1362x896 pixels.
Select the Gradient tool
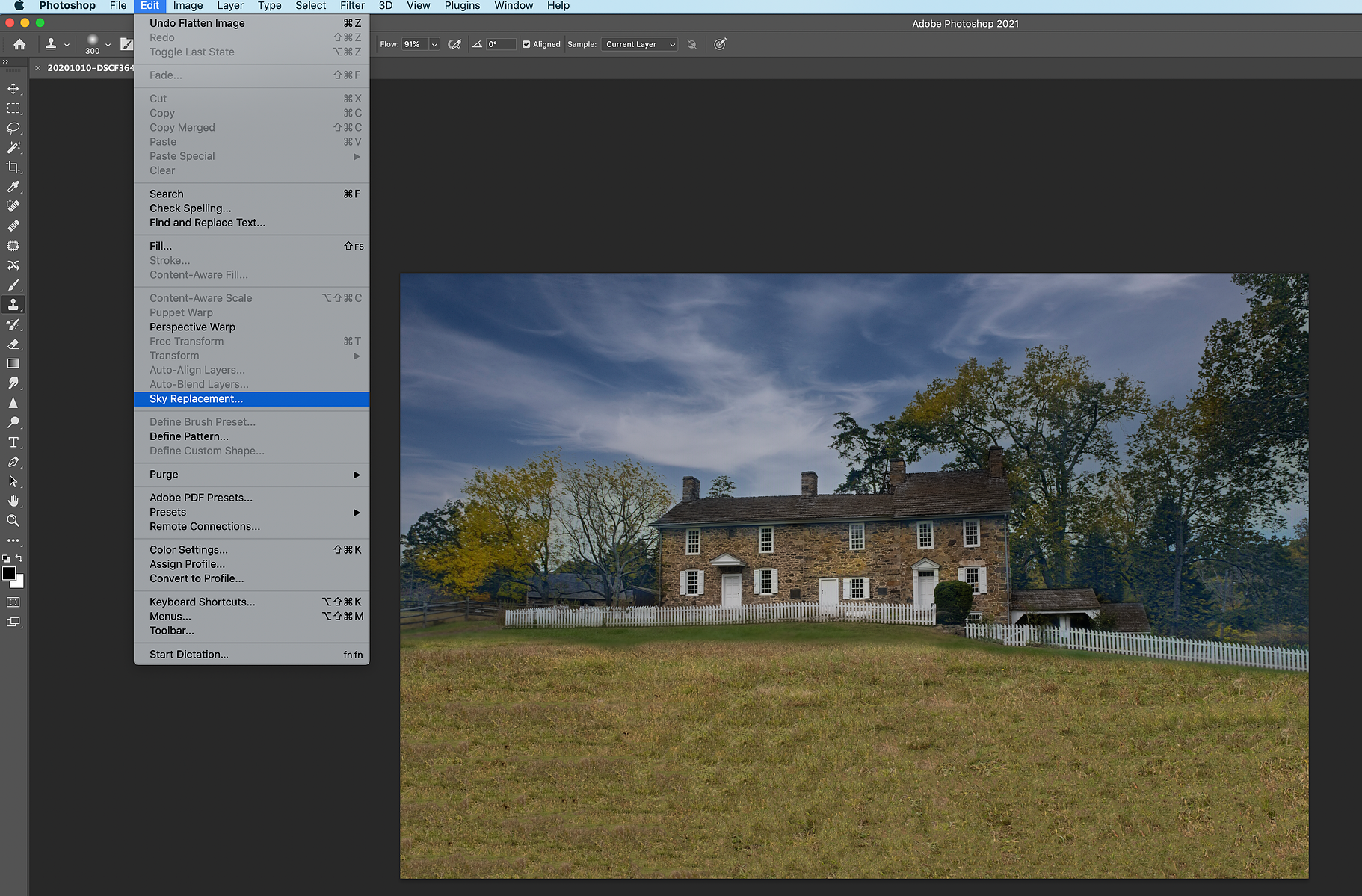coord(13,363)
